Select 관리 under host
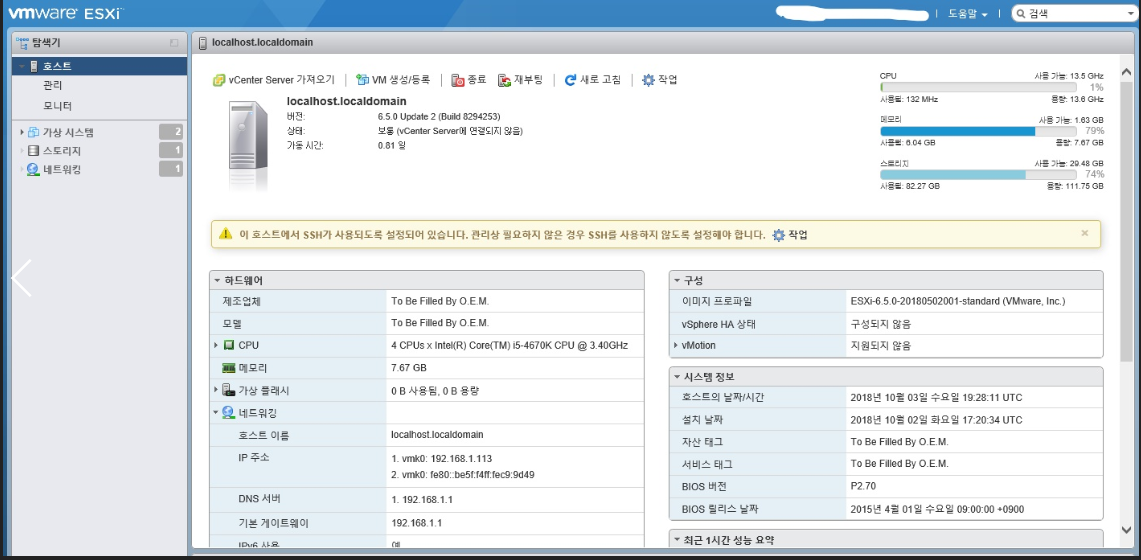Image resolution: width=1141 pixels, height=560 pixels. pos(52,86)
